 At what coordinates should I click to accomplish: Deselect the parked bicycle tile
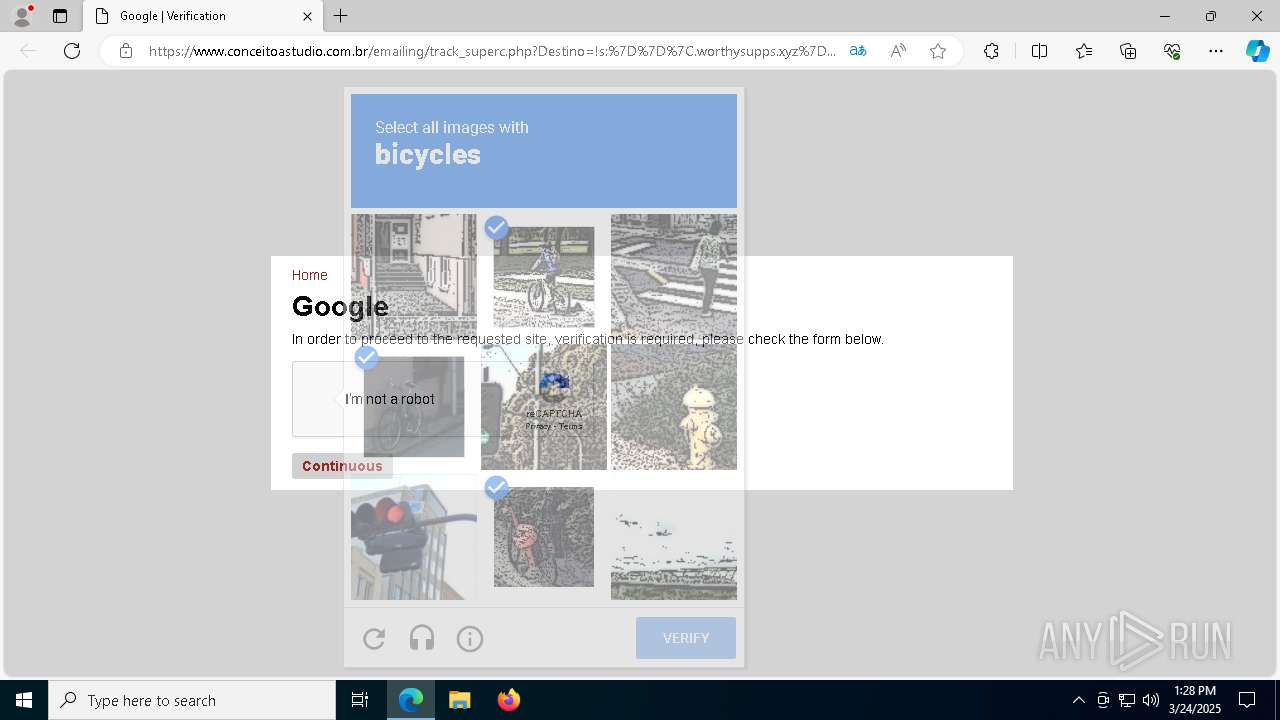click(414, 407)
